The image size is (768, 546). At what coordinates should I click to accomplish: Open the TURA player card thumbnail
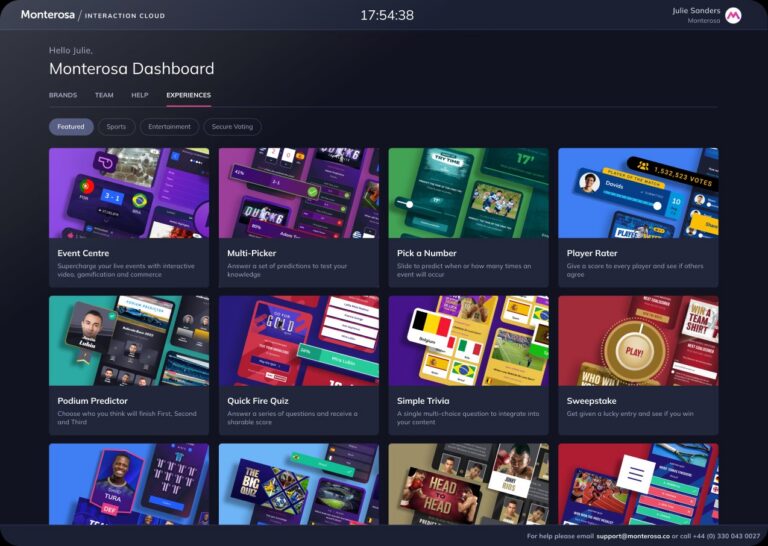pyautogui.click(x=129, y=484)
